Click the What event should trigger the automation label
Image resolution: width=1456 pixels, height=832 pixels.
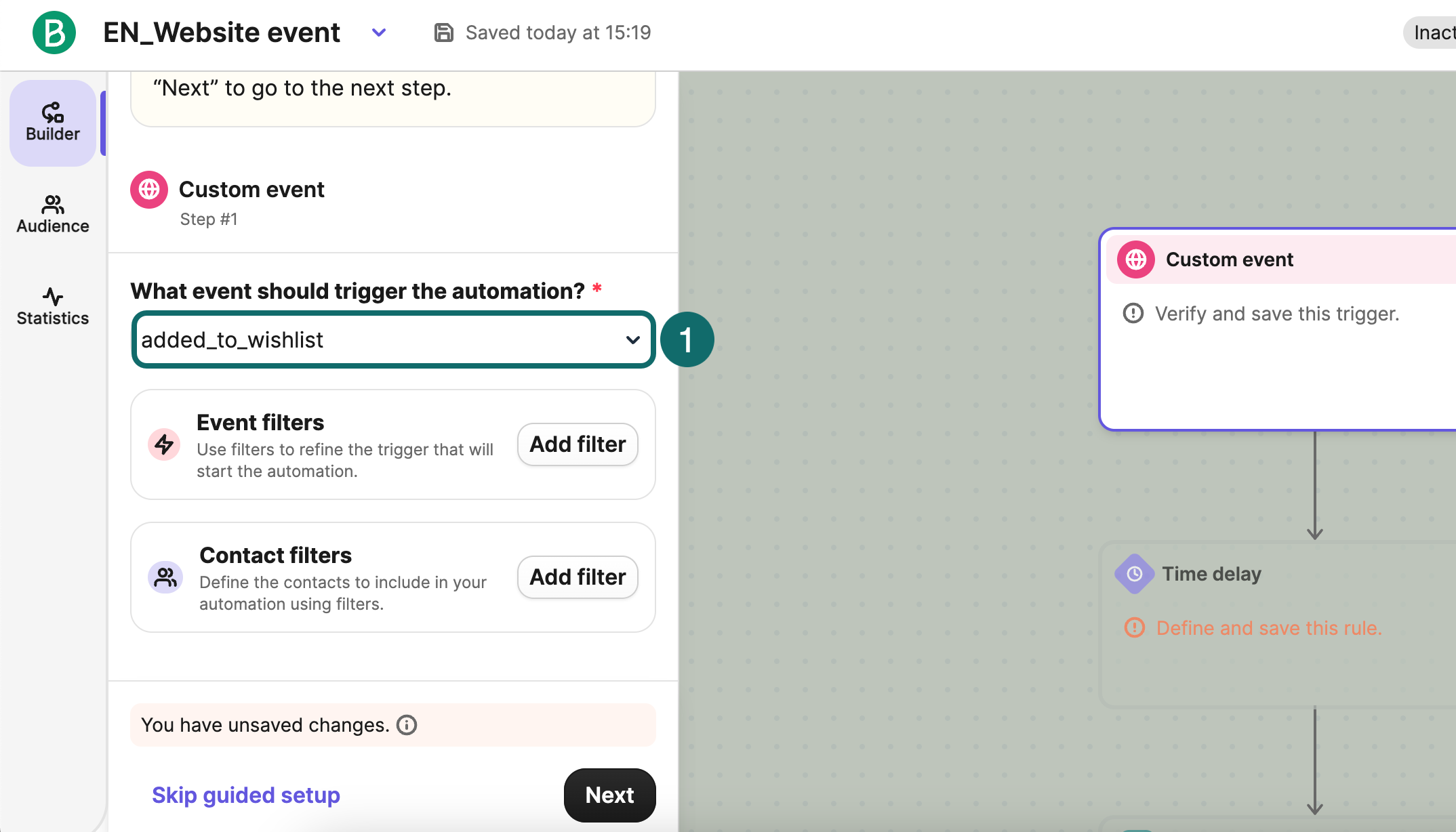point(358,291)
